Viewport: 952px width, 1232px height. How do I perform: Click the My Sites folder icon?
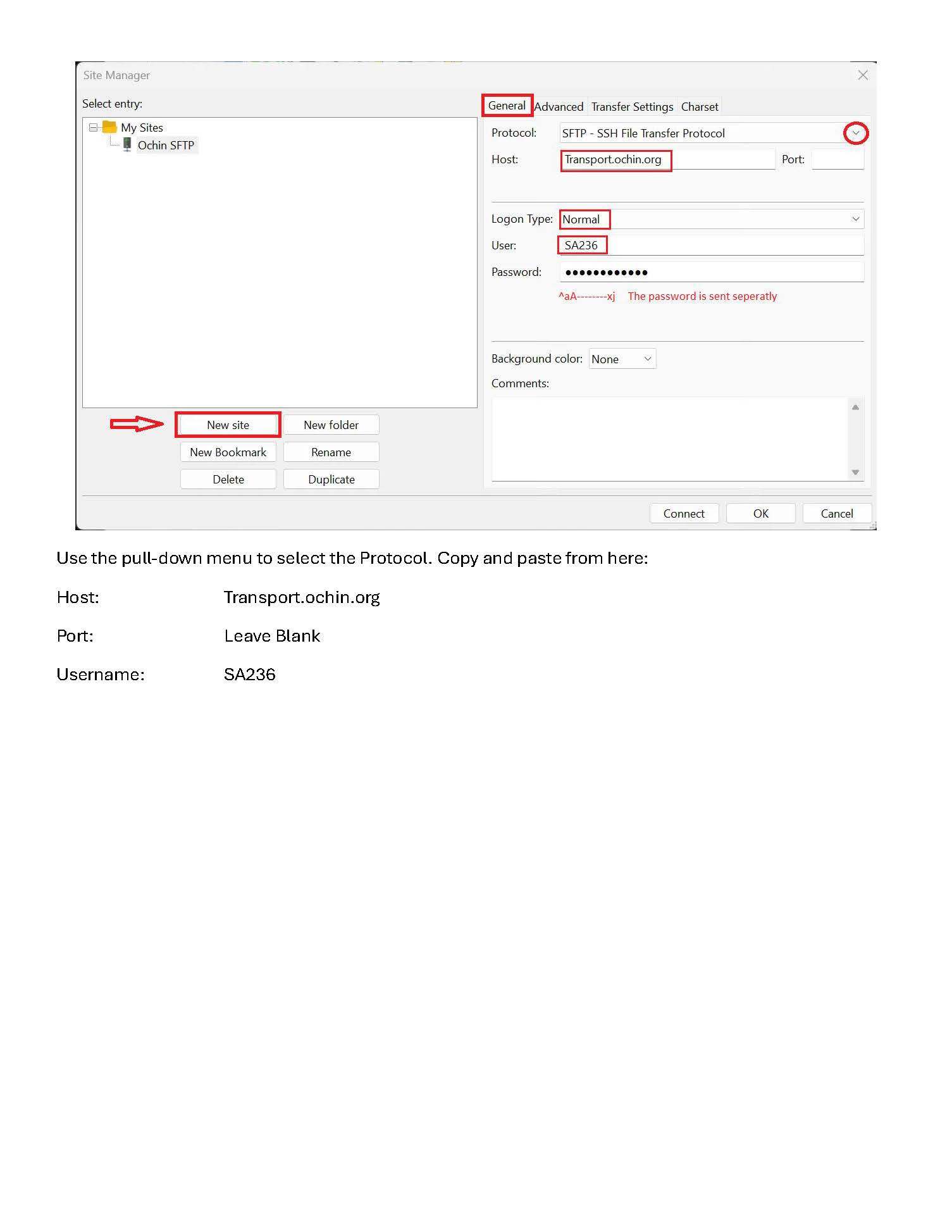pos(109,127)
